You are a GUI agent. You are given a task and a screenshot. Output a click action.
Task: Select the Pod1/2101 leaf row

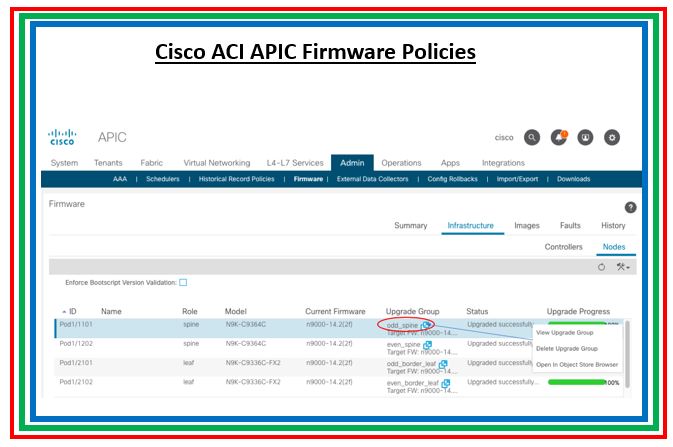click(x=200, y=363)
